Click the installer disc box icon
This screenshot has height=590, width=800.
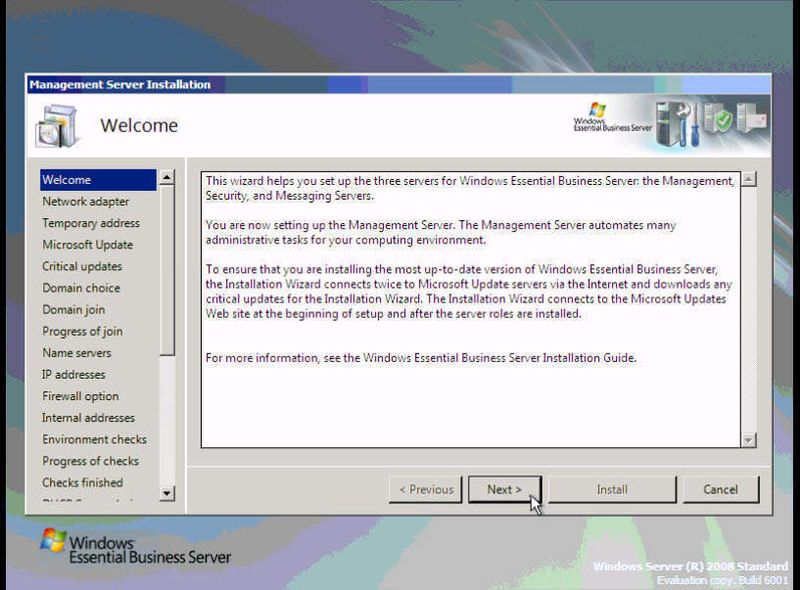click(x=57, y=126)
